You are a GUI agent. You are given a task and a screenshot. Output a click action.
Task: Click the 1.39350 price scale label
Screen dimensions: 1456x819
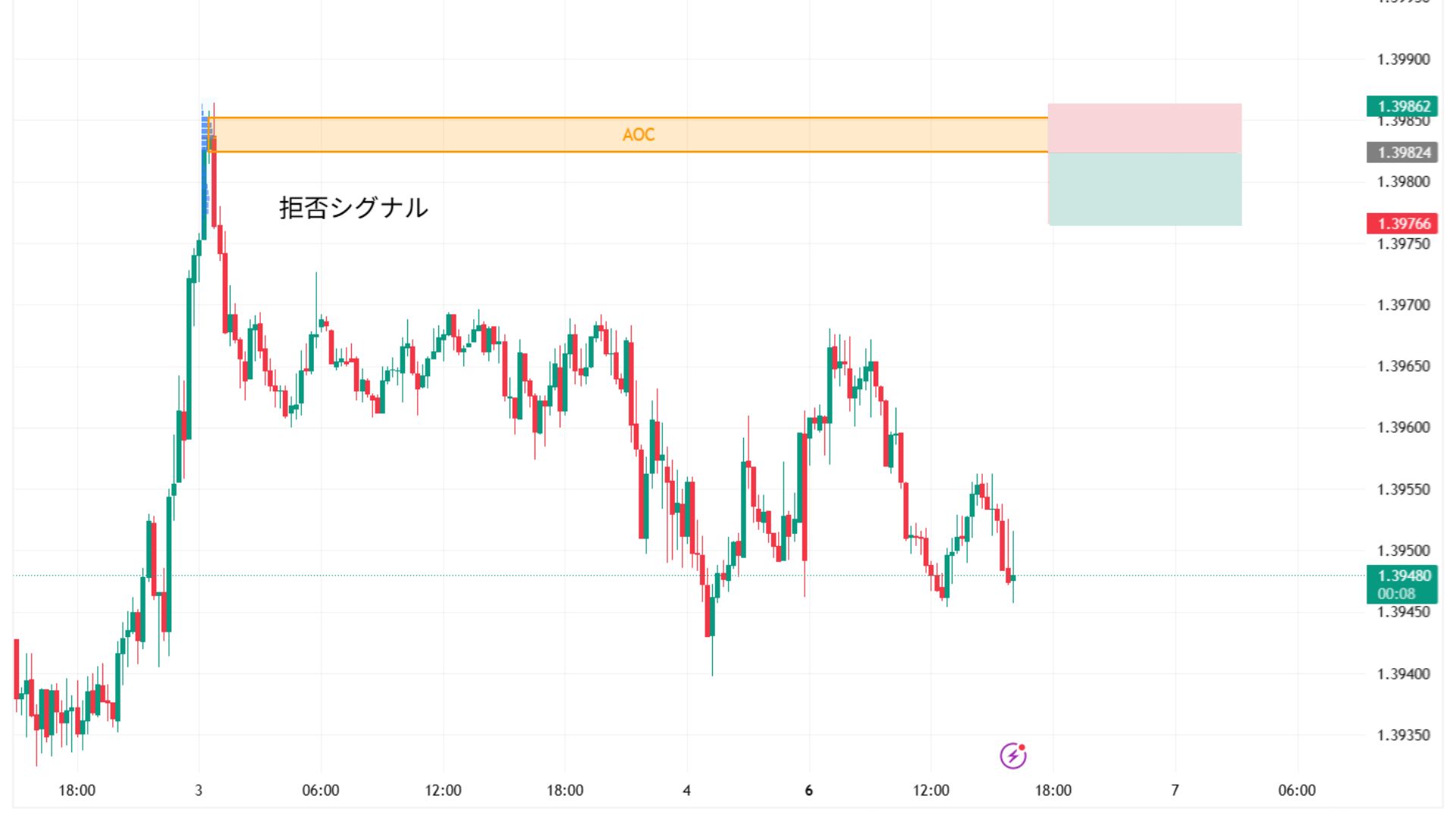tap(1403, 735)
